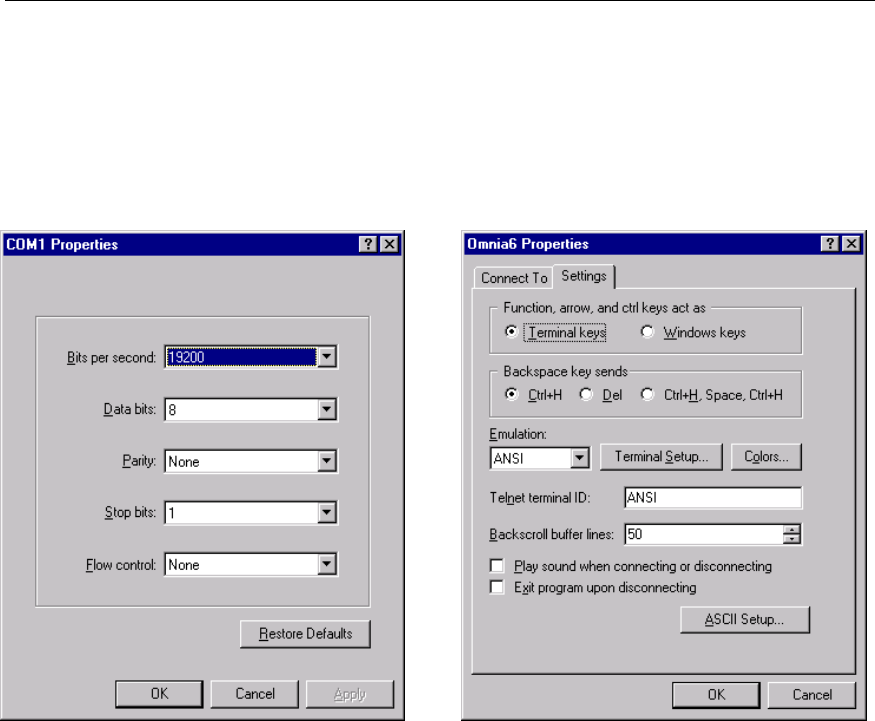Open Terminal Setup dialog
The image size is (875, 721).
pos(661,456)
